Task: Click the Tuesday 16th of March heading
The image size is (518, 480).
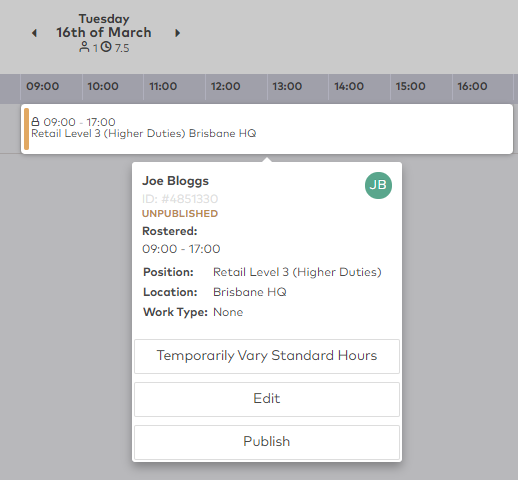Action: click(104, 26)
